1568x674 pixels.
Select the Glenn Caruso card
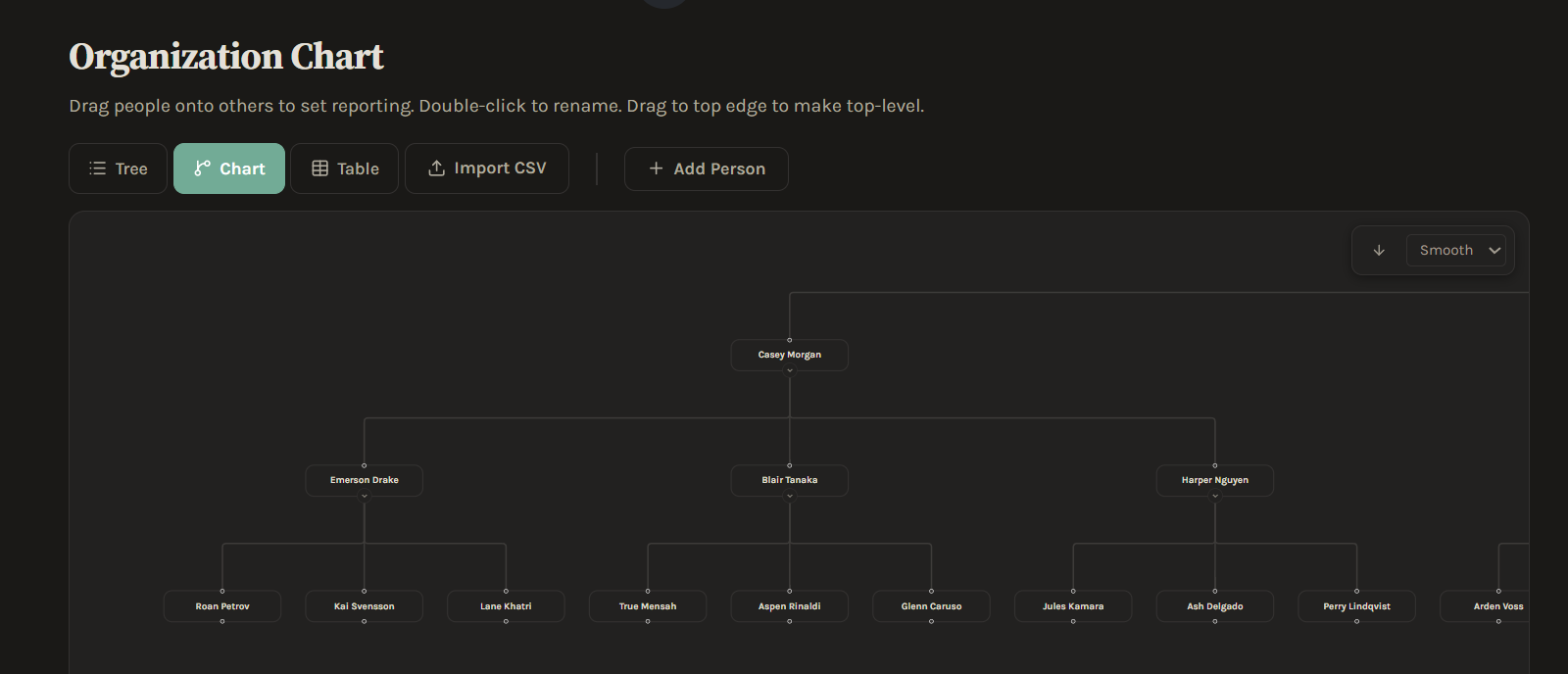[931, 606]
